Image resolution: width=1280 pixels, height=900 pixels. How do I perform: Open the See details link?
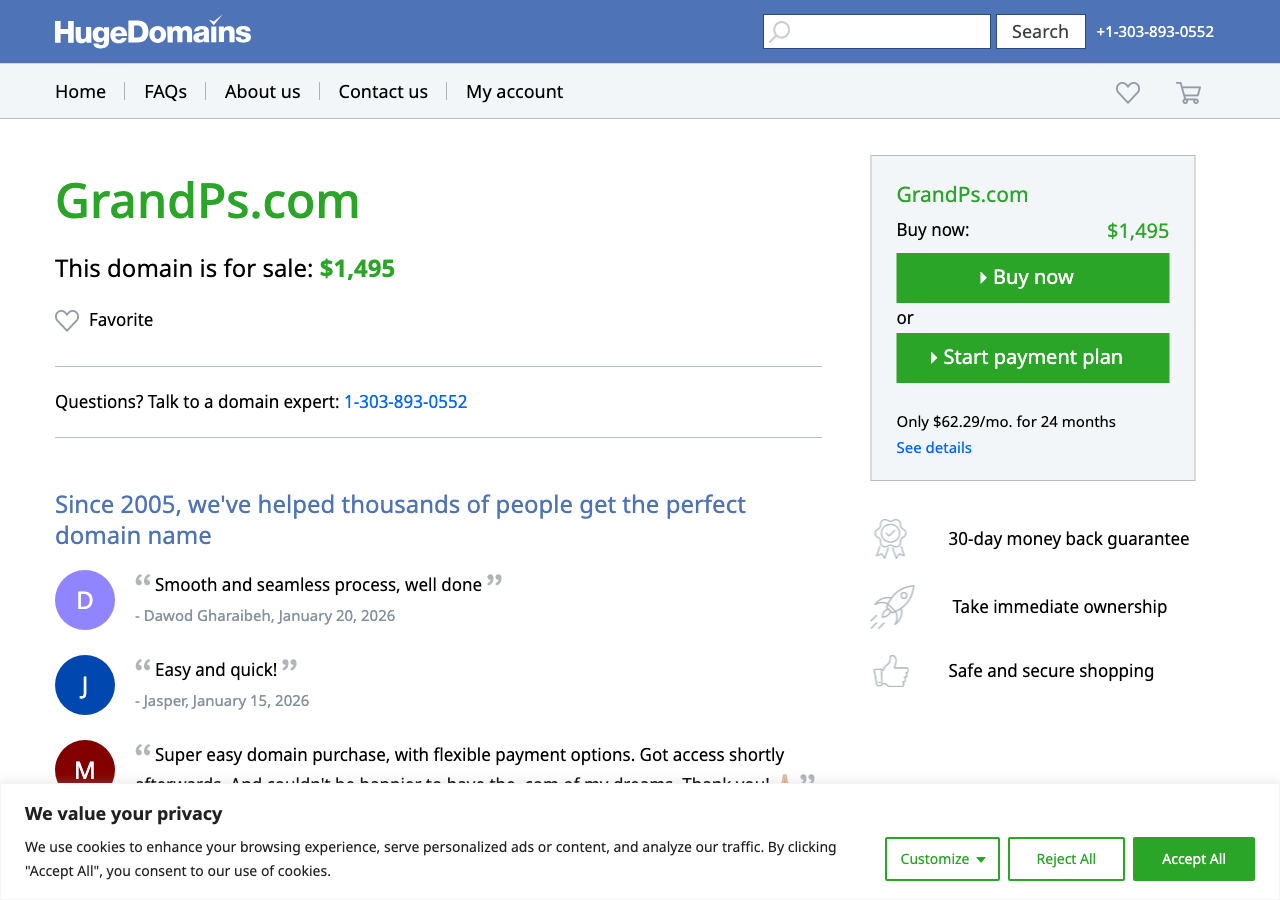934,448
